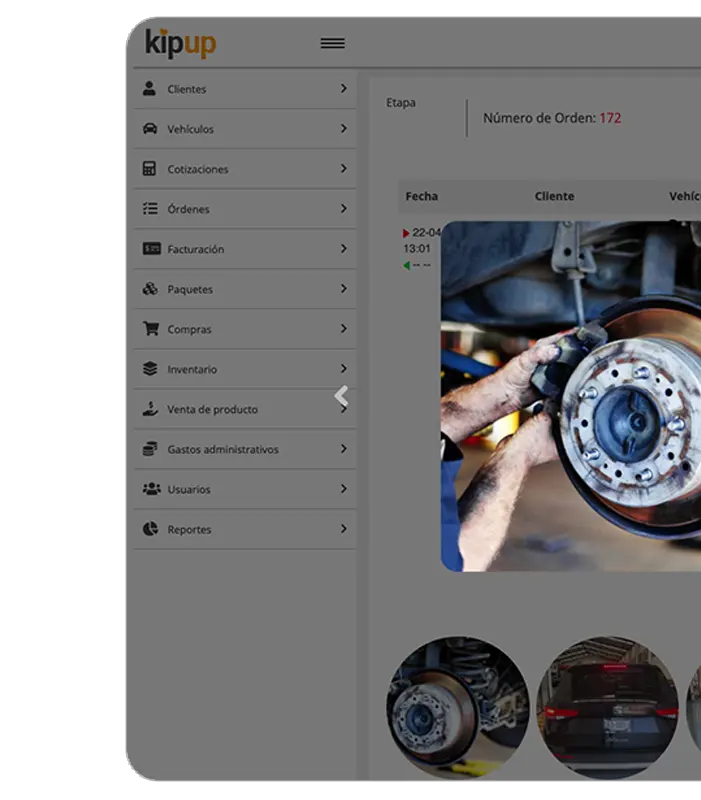The height and width of the screenshot is (800, 701).
Task: Open the Clientes menu item
Action: tap(245, 89)
